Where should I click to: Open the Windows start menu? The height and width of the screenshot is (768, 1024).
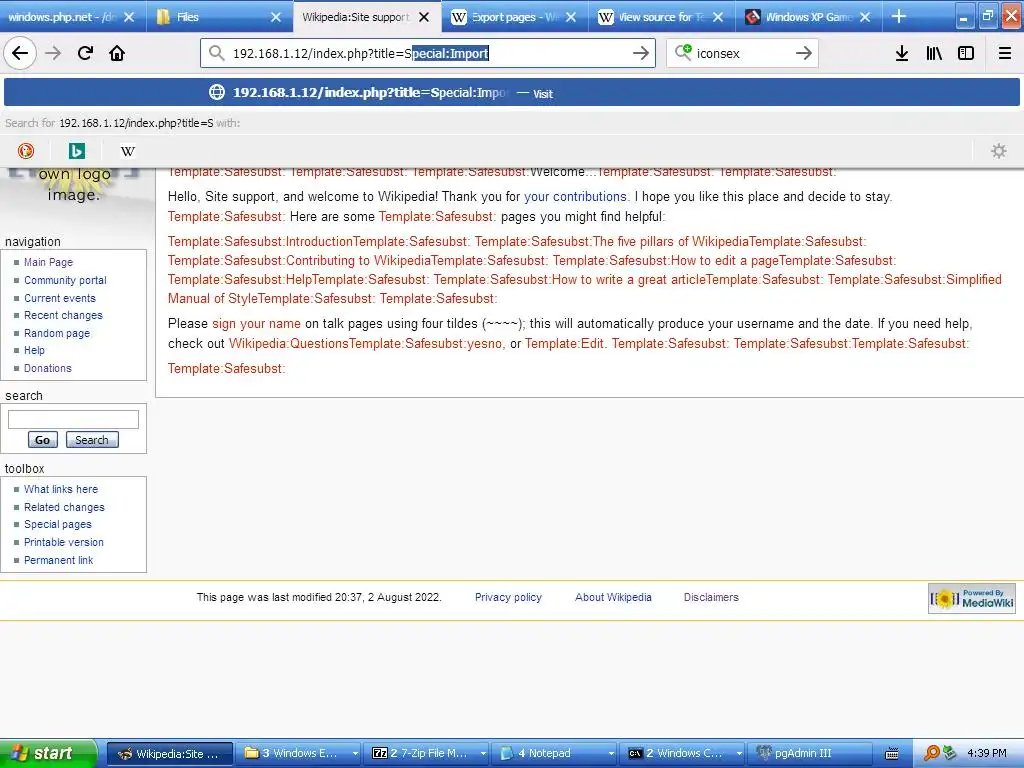tap(48, 754)
